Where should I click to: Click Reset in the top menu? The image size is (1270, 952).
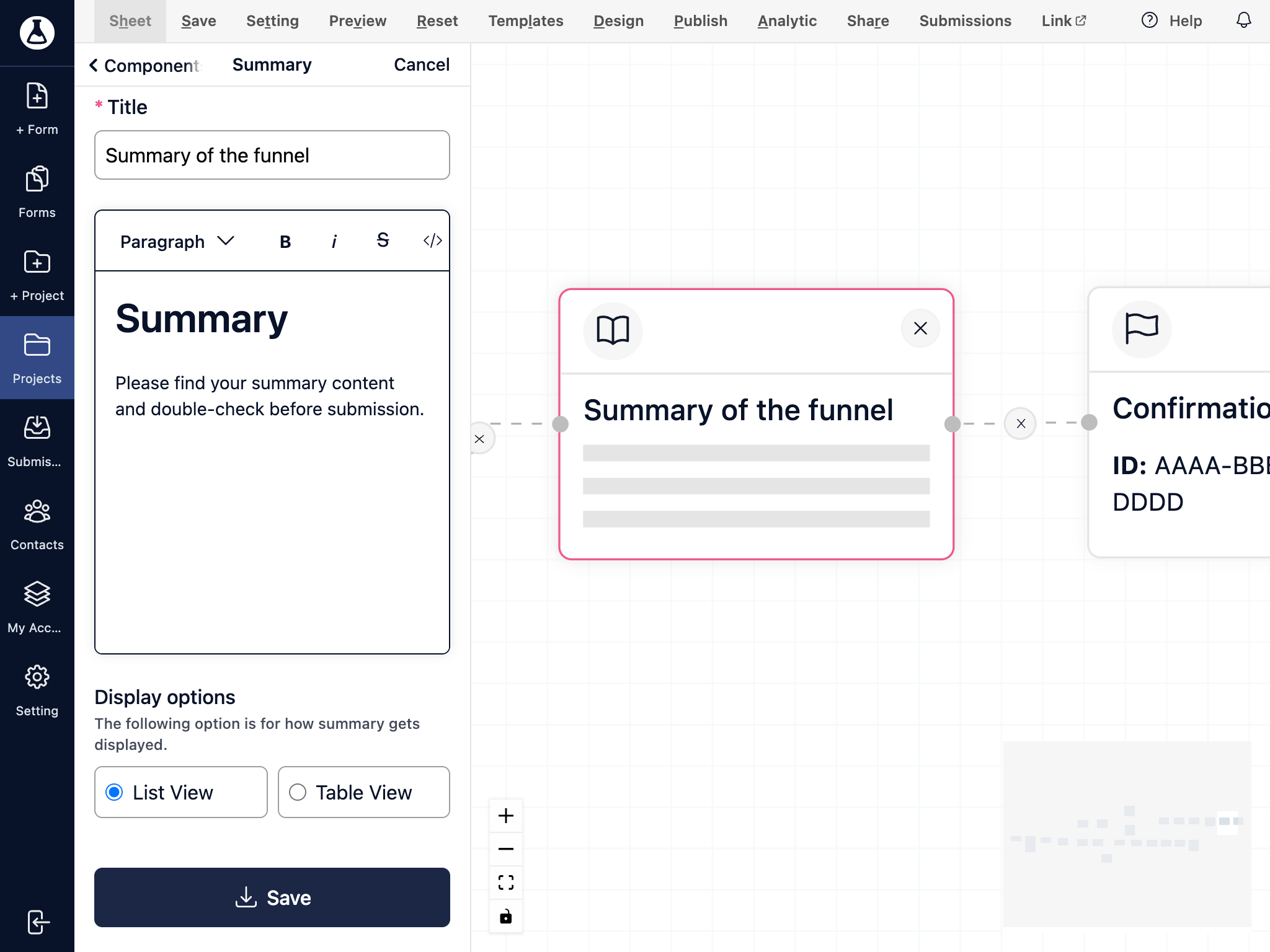437,21
